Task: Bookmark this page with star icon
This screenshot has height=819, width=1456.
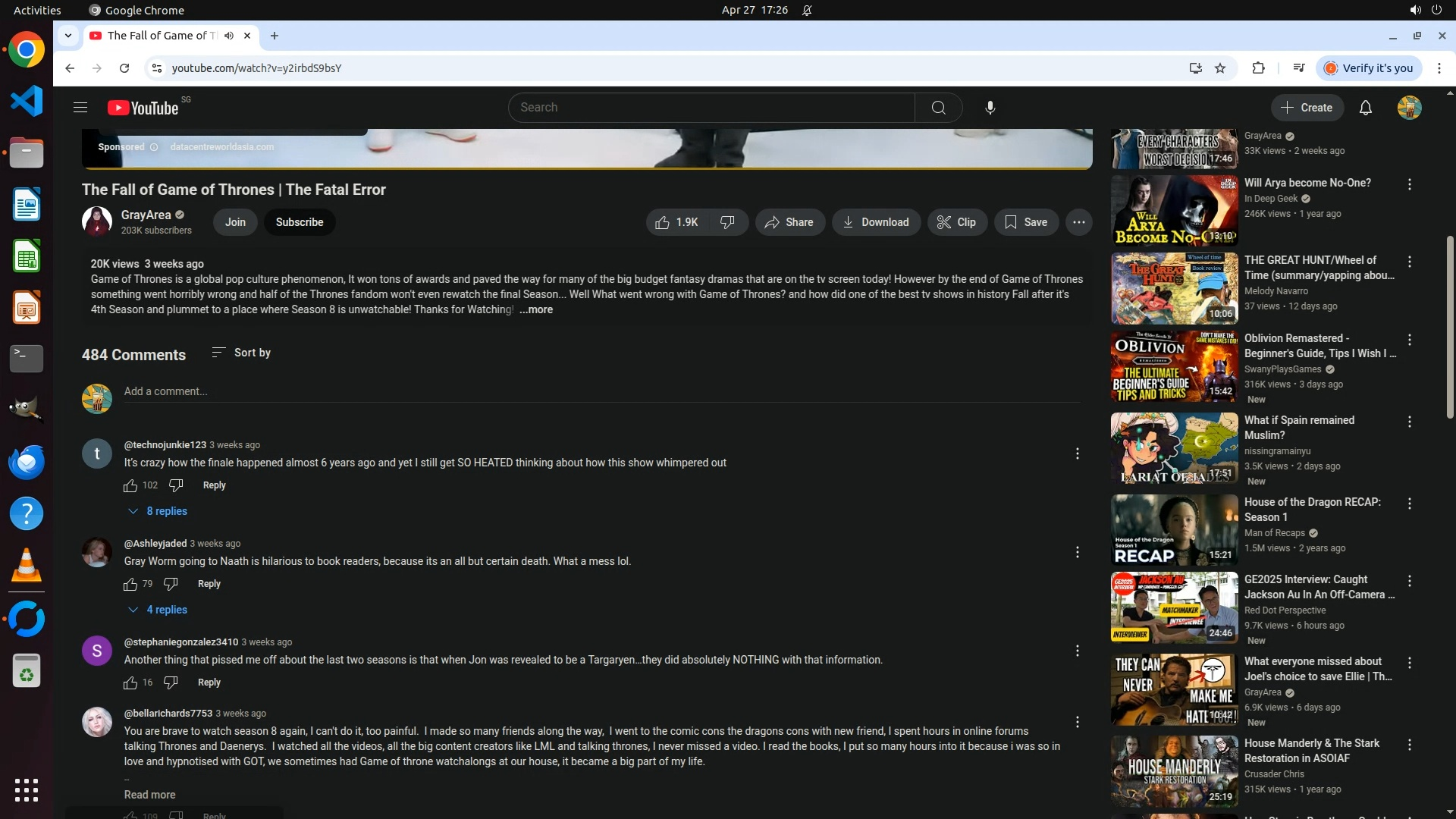Action: tap(1220, 68)
